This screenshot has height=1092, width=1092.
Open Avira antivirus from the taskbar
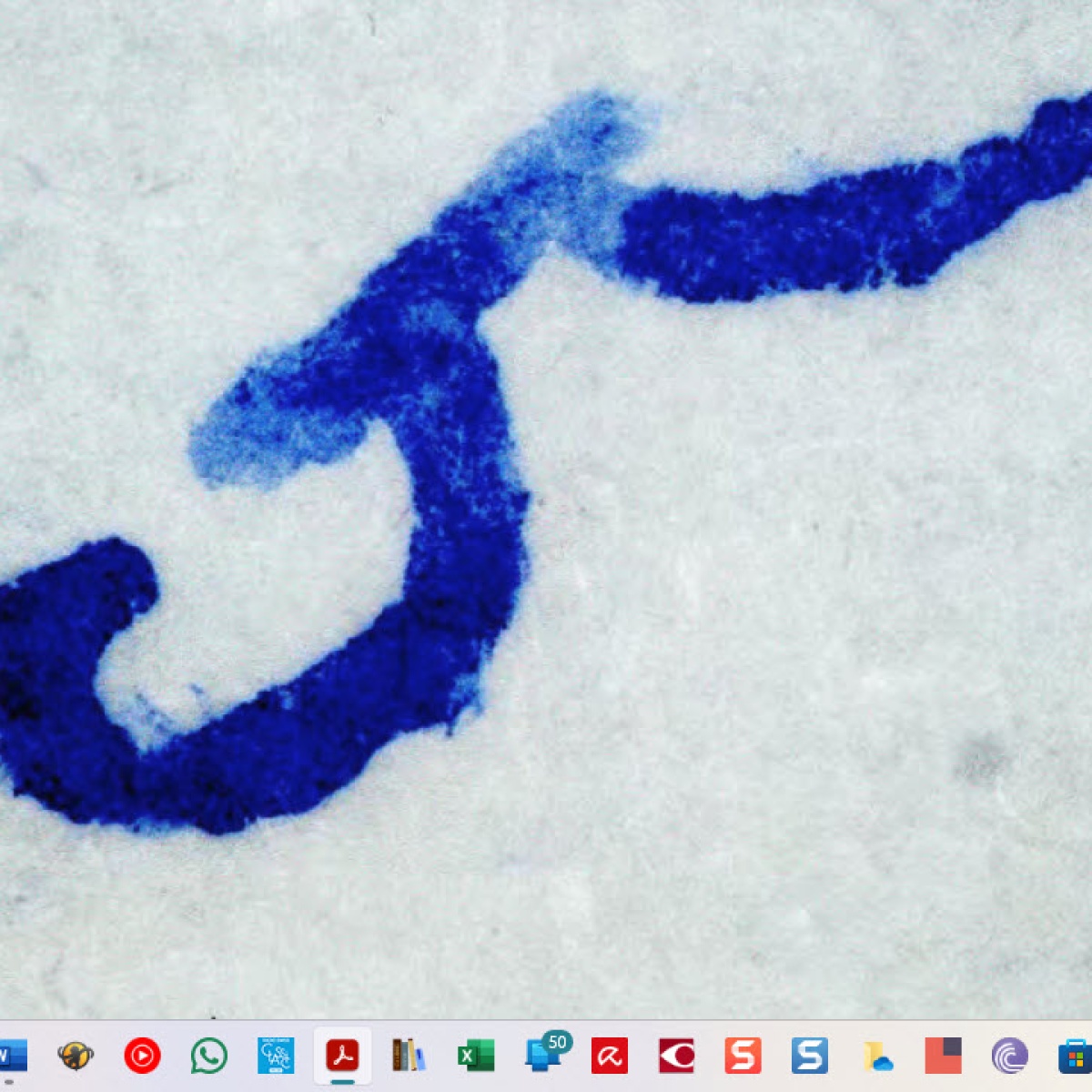(x=609, y=1056)
